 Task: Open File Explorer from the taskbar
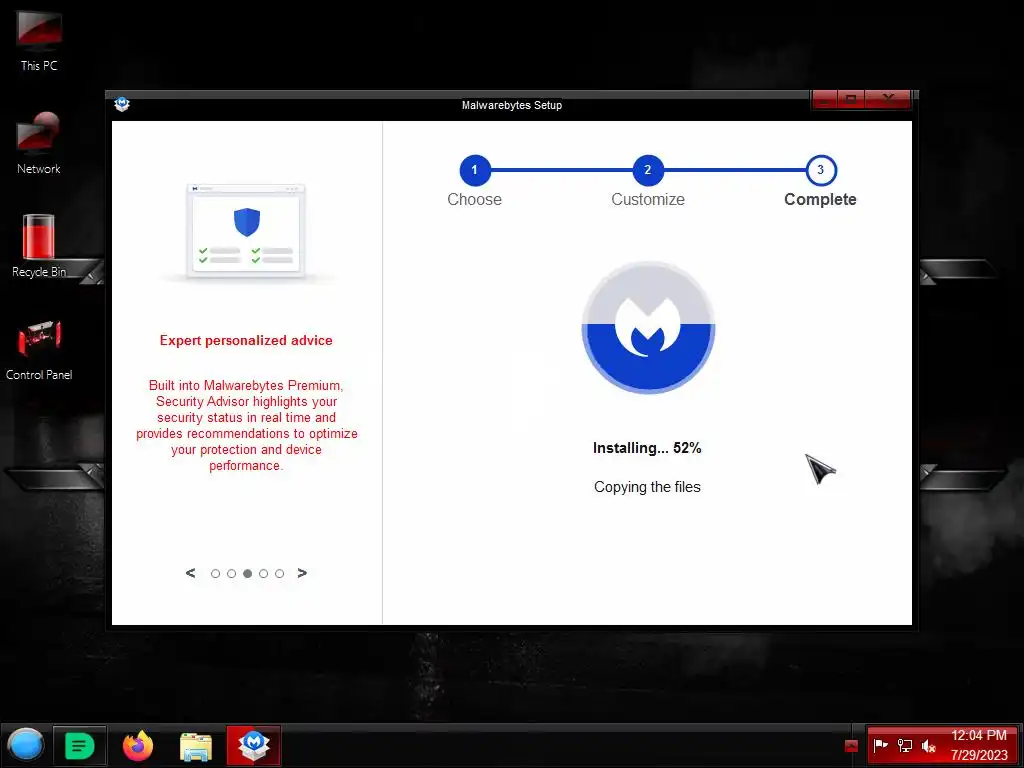click(x=196, y=745)
